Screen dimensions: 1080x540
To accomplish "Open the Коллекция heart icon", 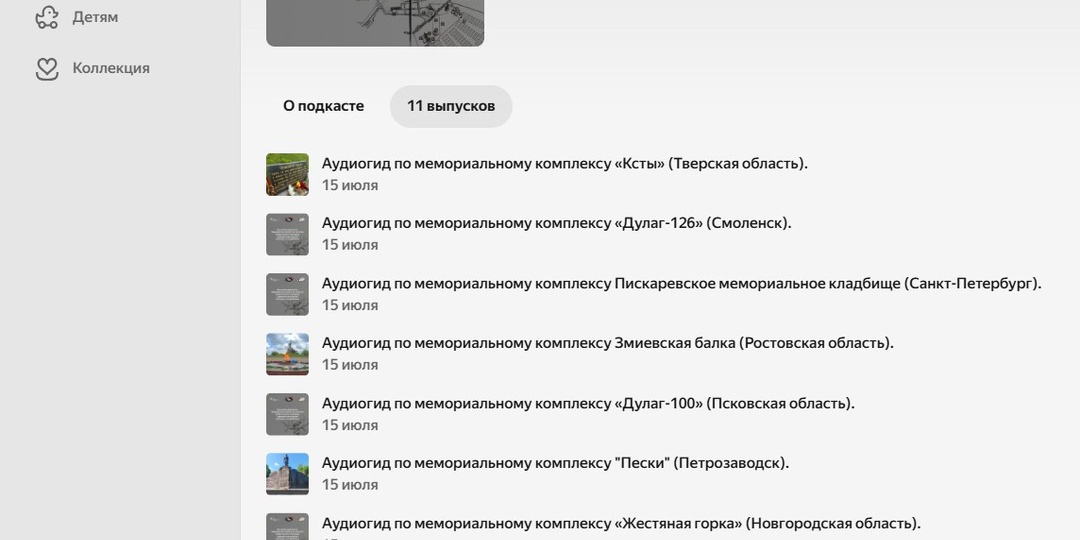I will [x=47, y=68].
